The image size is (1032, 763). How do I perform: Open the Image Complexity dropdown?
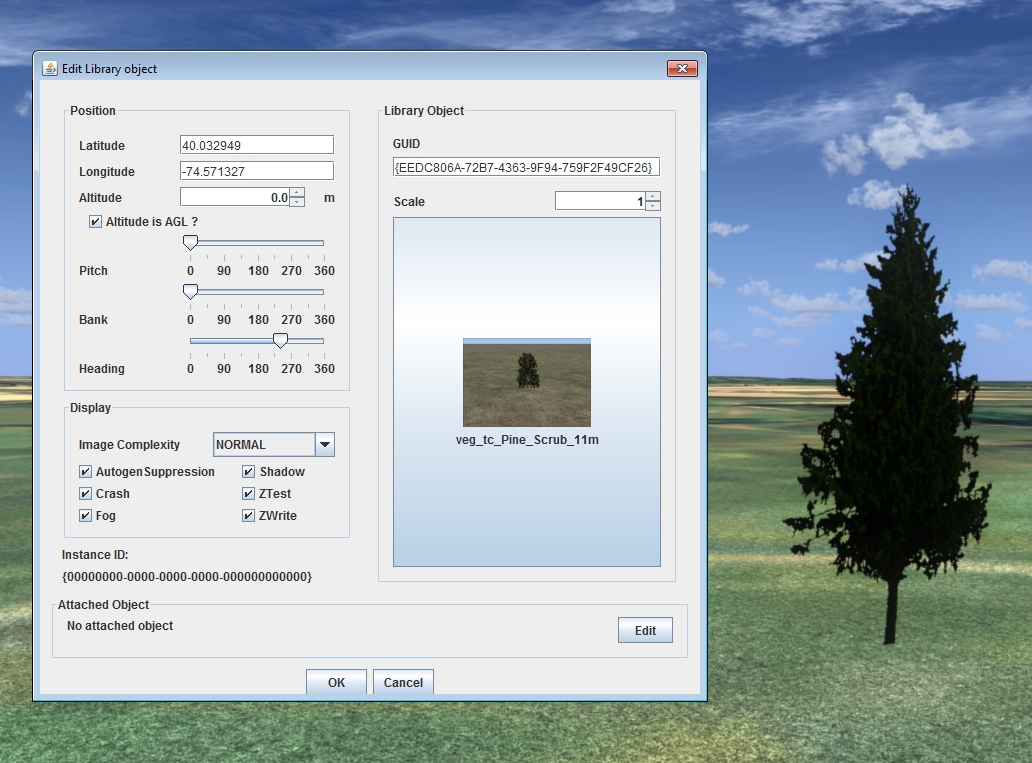click(324, 444)
